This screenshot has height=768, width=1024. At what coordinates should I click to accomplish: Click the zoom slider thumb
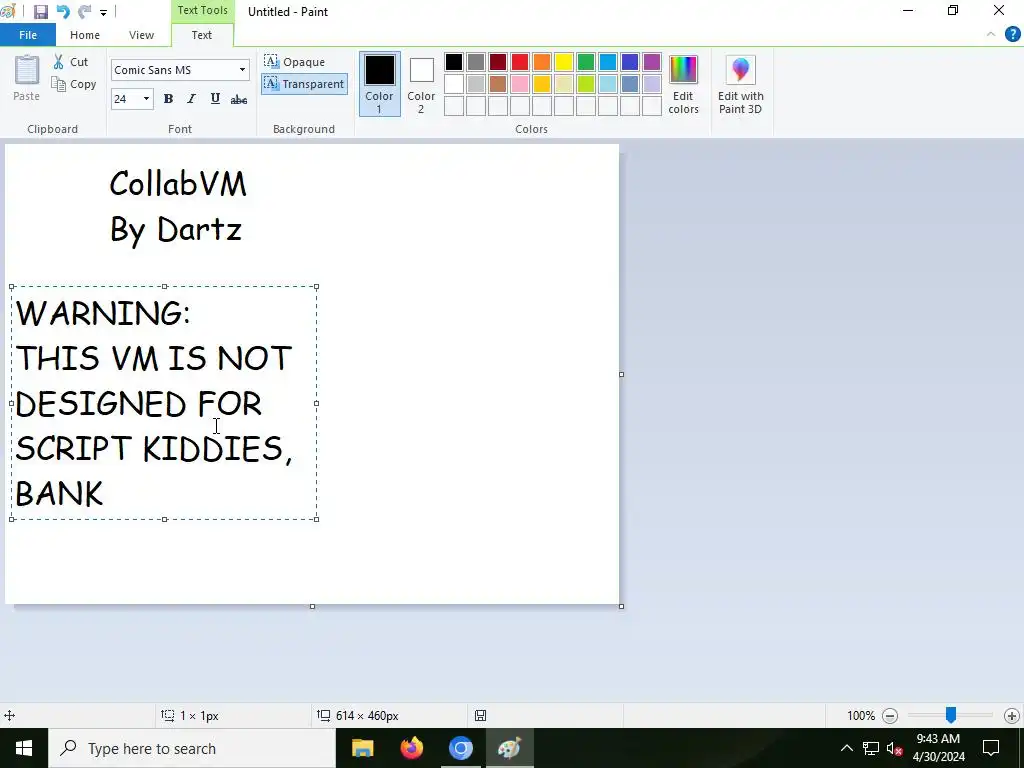click(x=951, y=715)
